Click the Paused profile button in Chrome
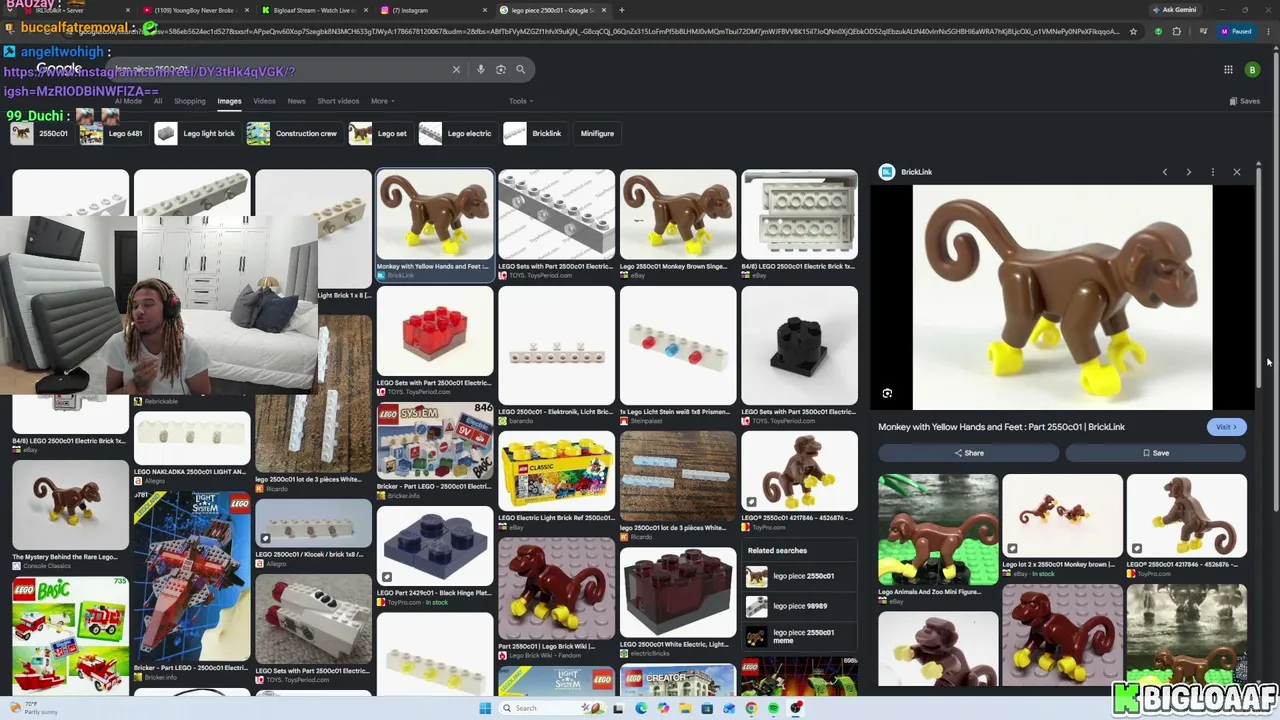 tap(1236, 31)
